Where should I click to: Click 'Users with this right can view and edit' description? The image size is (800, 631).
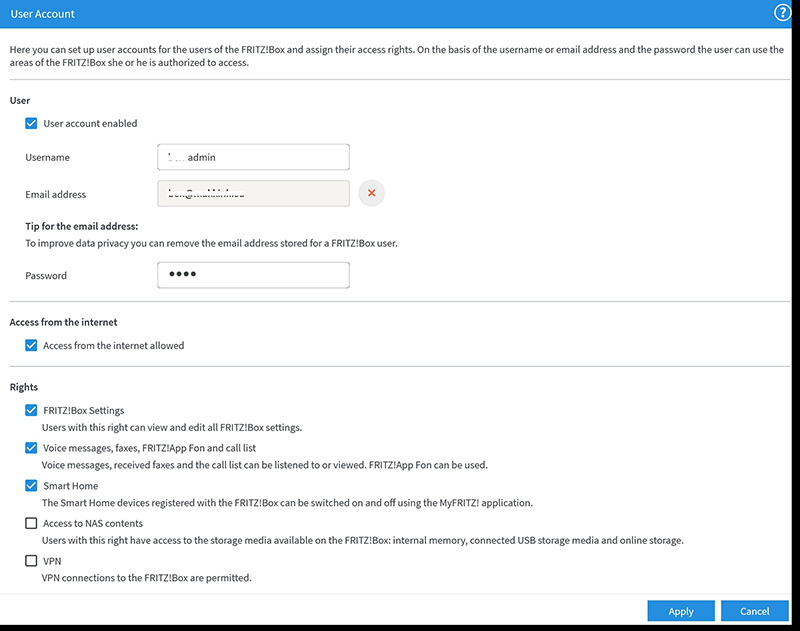click(172, 427)
